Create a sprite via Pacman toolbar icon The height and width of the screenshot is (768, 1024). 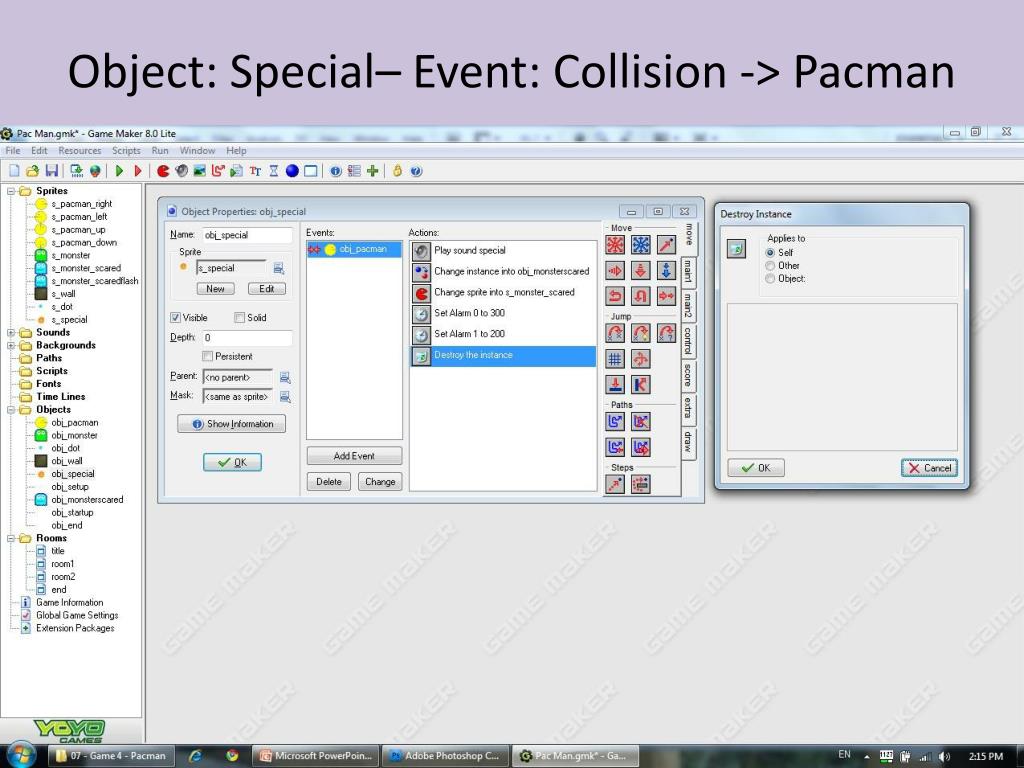(163, 171)
